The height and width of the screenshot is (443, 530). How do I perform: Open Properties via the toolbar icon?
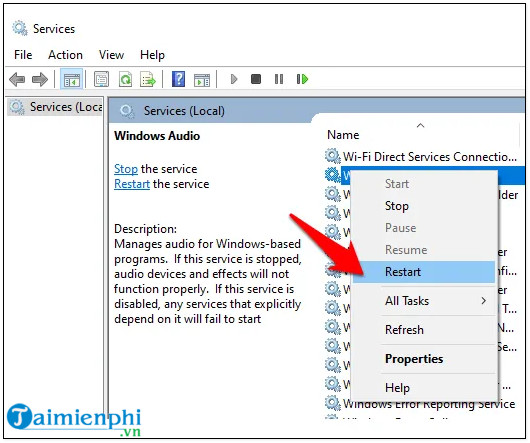tap(101, 80)
